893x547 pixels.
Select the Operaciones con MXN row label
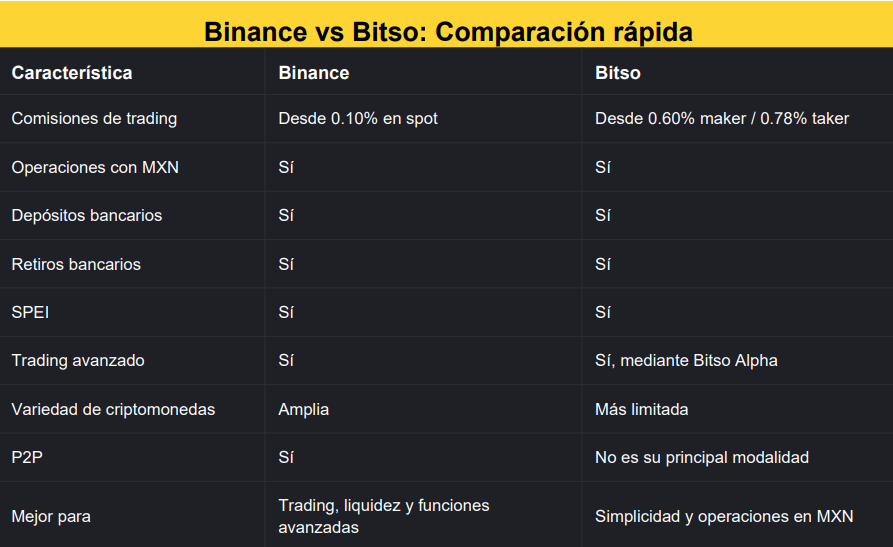pyautogui.click(x=95, y=168)
